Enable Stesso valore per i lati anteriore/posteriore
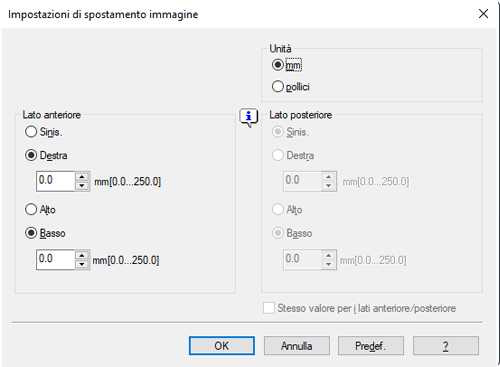Image resolution: width=500 pixels, height=367 pixels. [269, 308]
